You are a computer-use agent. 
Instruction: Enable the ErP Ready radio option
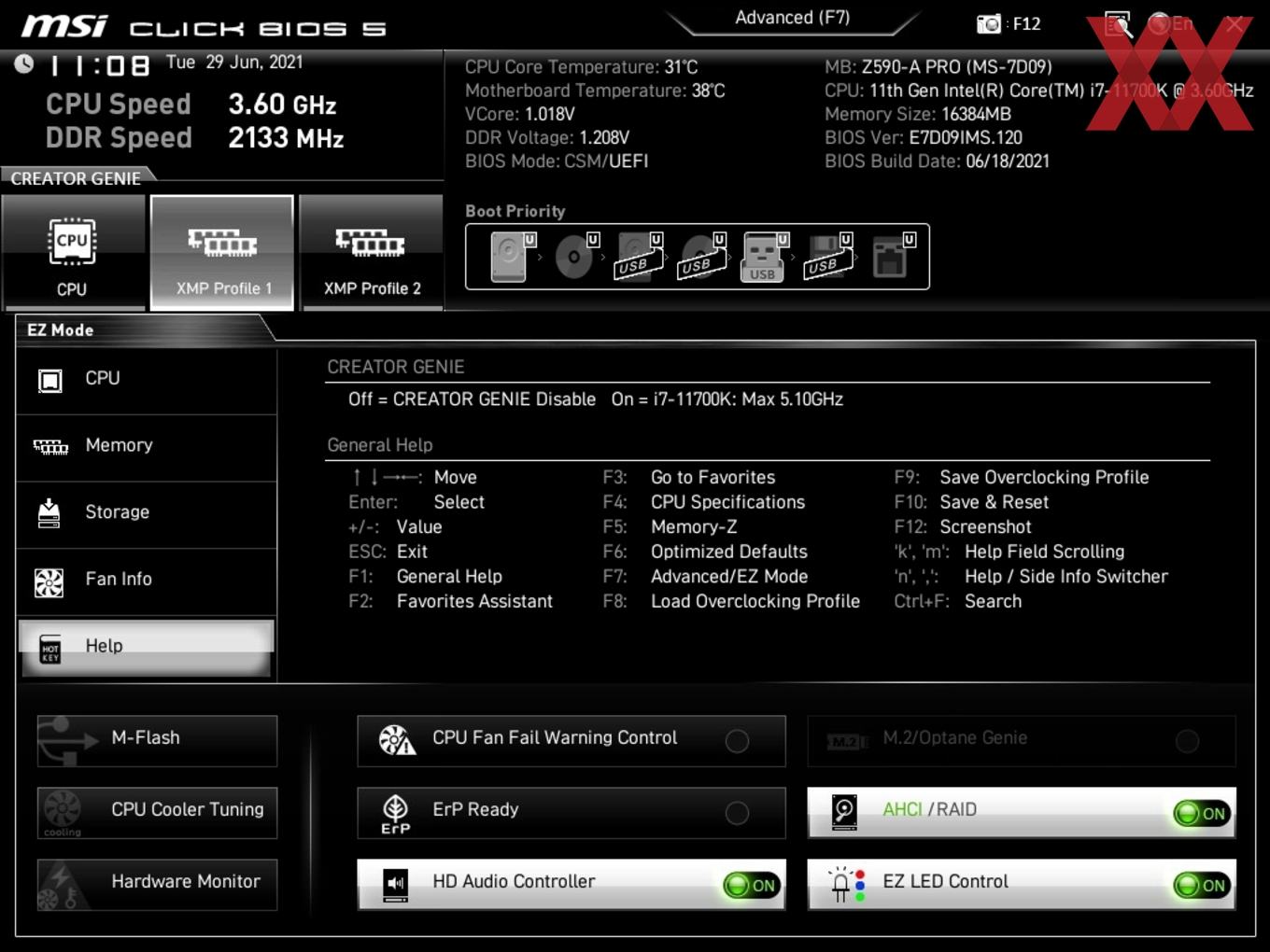pyautogui.click(x=737, y=813)
